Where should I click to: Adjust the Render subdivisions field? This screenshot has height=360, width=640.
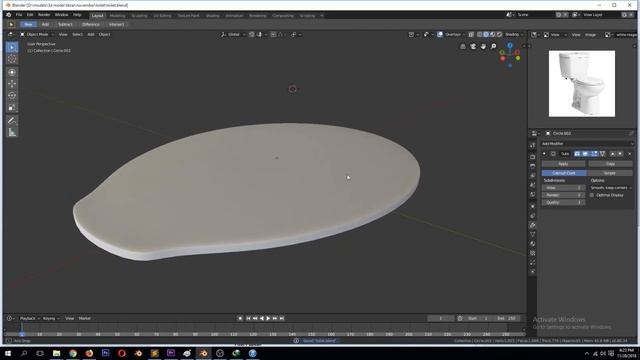[563, 195]
